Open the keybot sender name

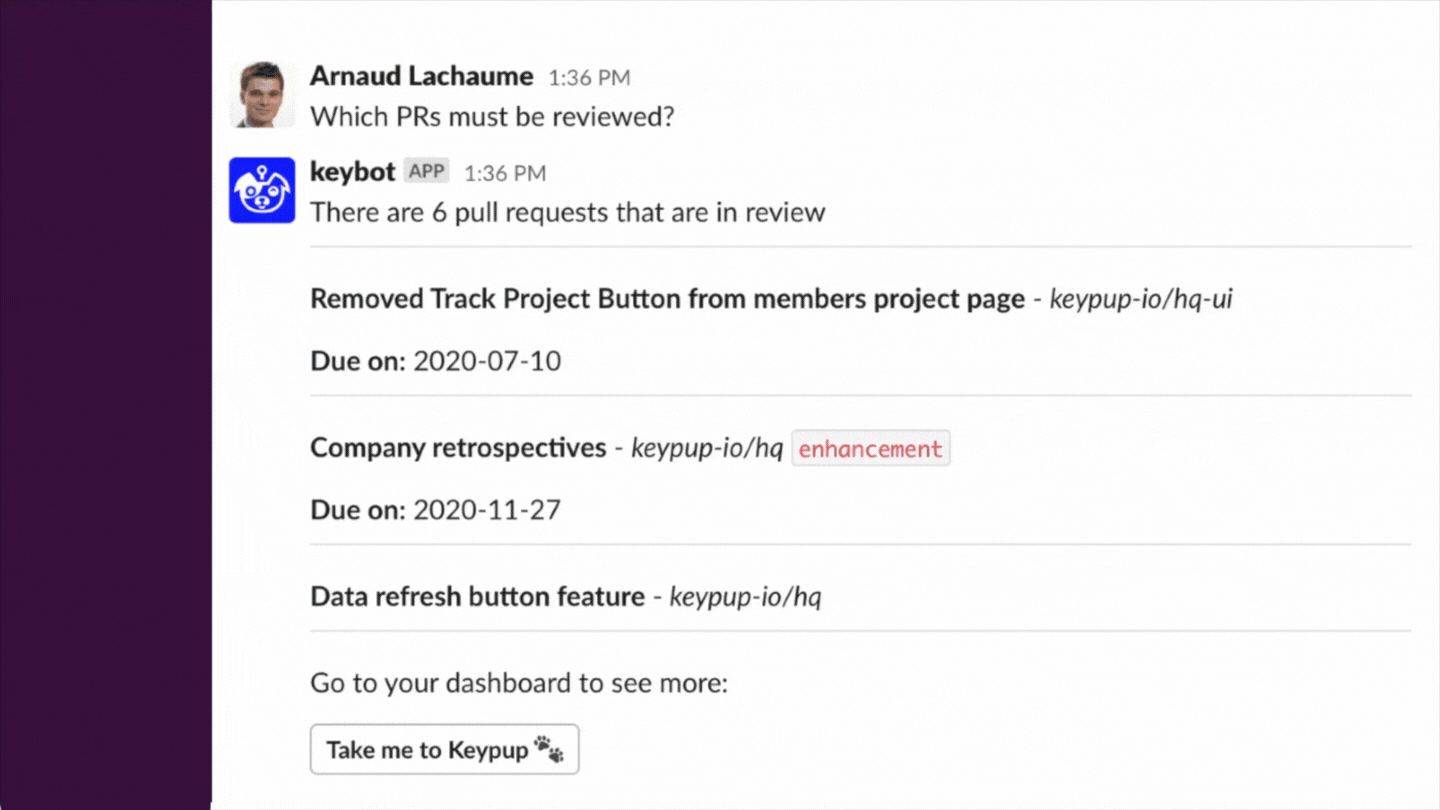pos(353,172)
